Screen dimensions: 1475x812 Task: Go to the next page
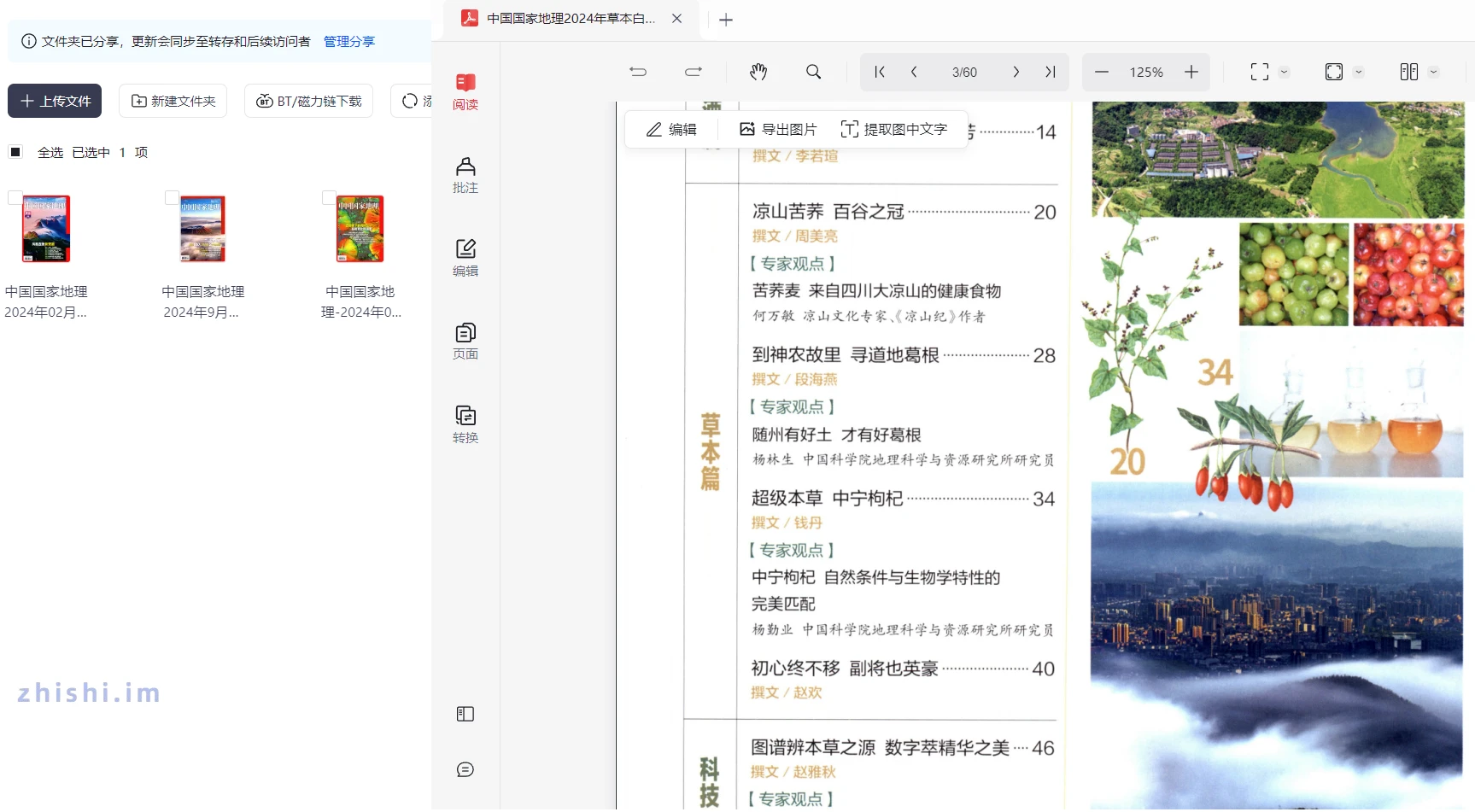1016,72
